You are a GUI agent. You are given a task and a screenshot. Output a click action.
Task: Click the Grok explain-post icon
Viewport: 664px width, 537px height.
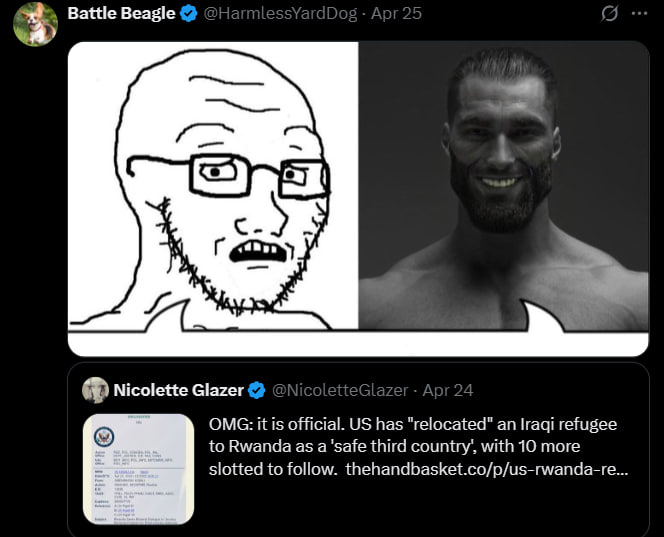click(x=609, y=14)
